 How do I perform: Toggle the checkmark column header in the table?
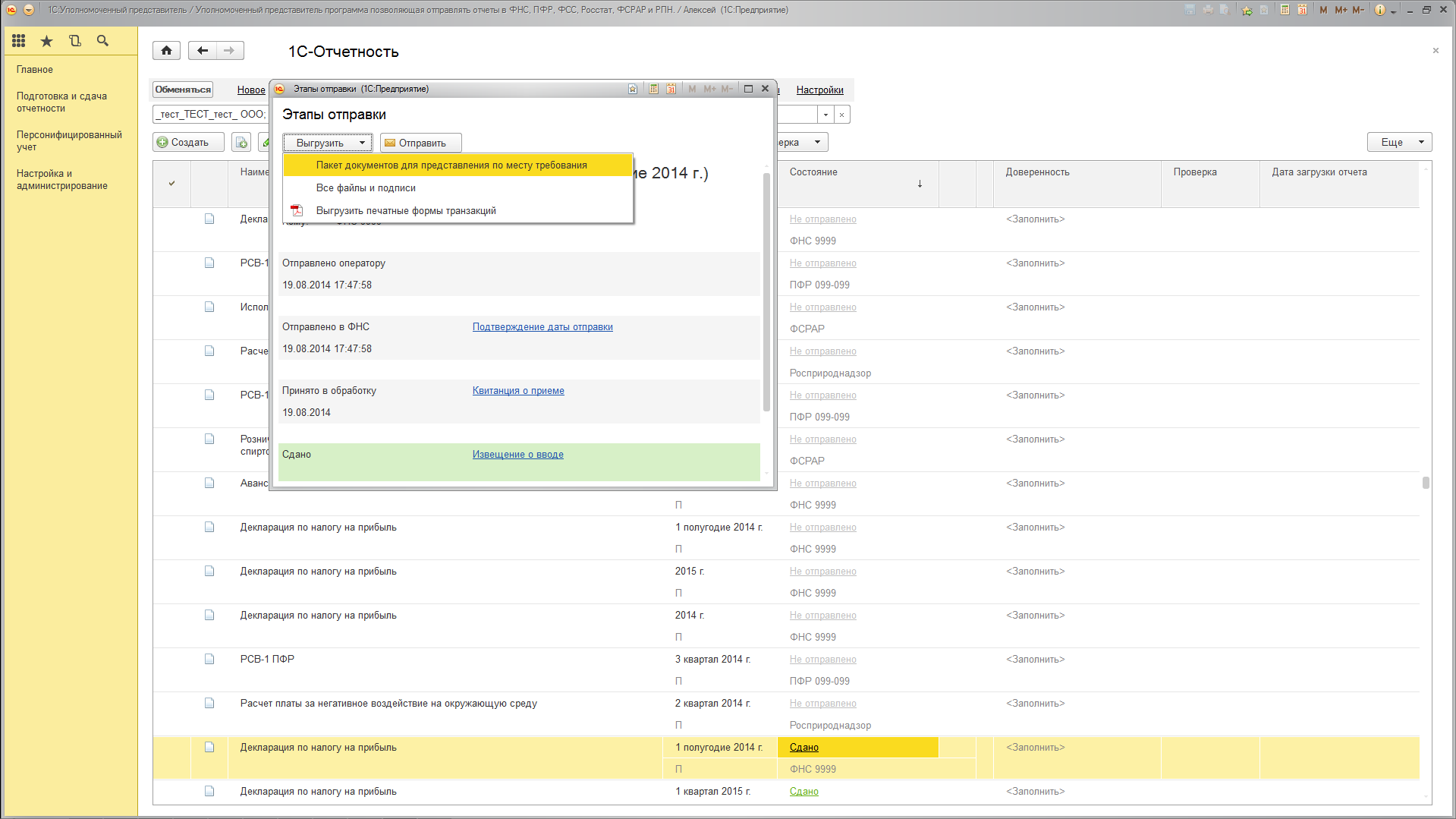pyautogui.click(x=172, y=183)
